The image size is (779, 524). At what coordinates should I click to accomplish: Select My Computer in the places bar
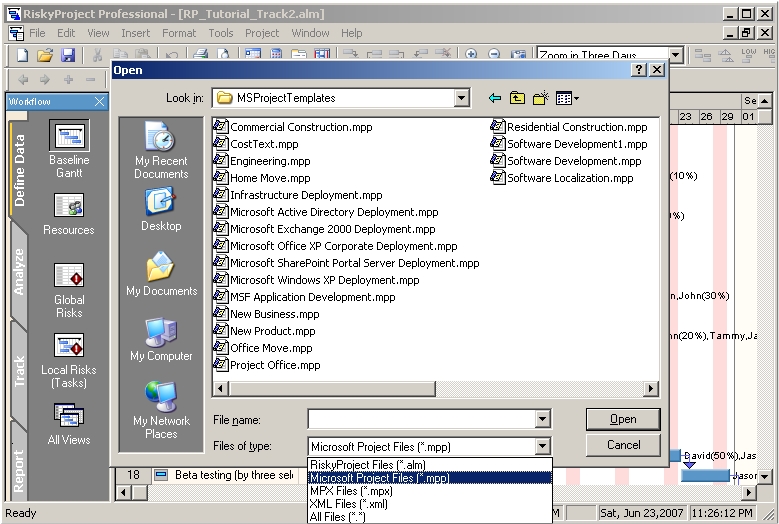pos(161,339)
